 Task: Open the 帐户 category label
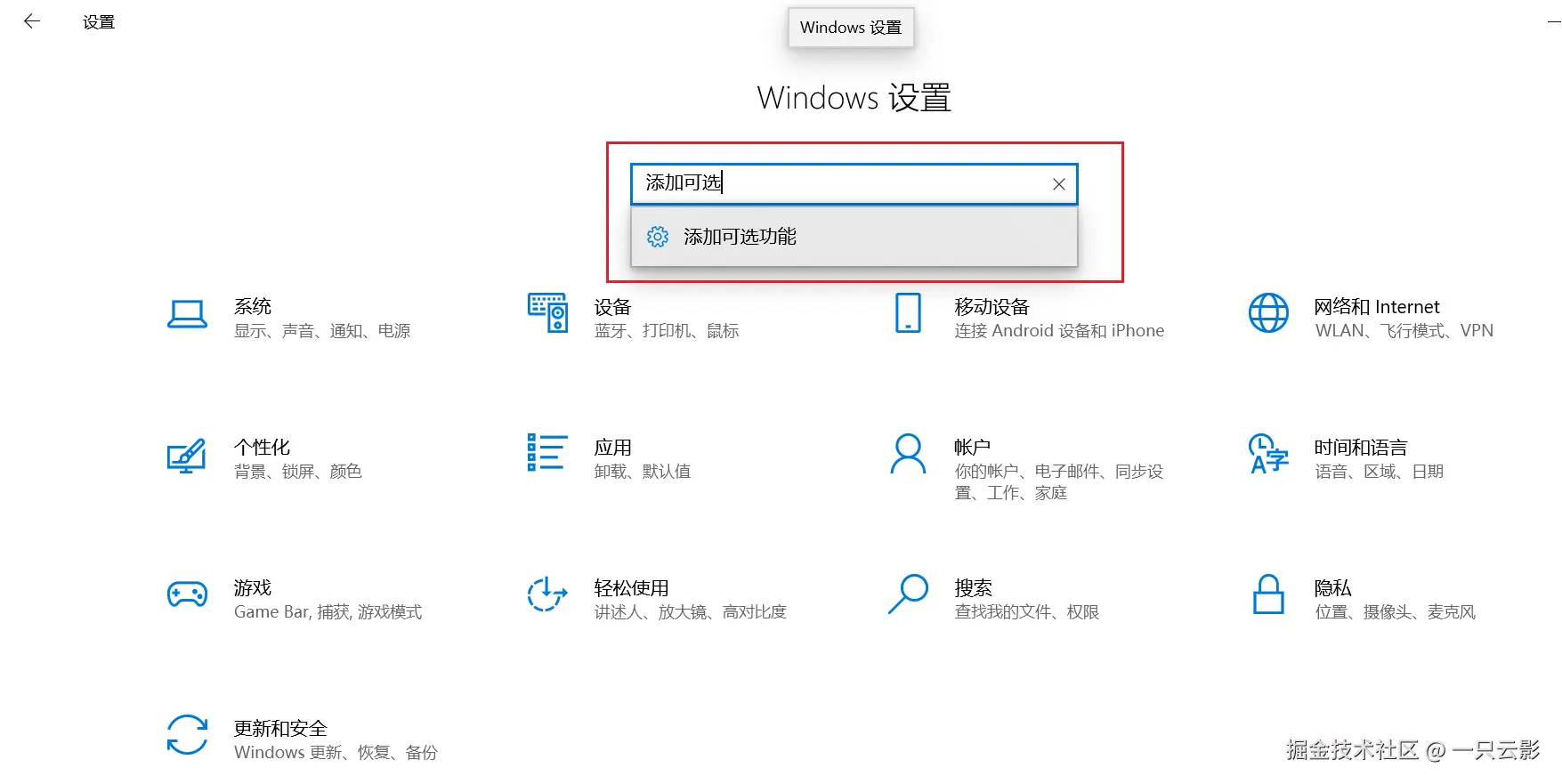click(973, 447)
